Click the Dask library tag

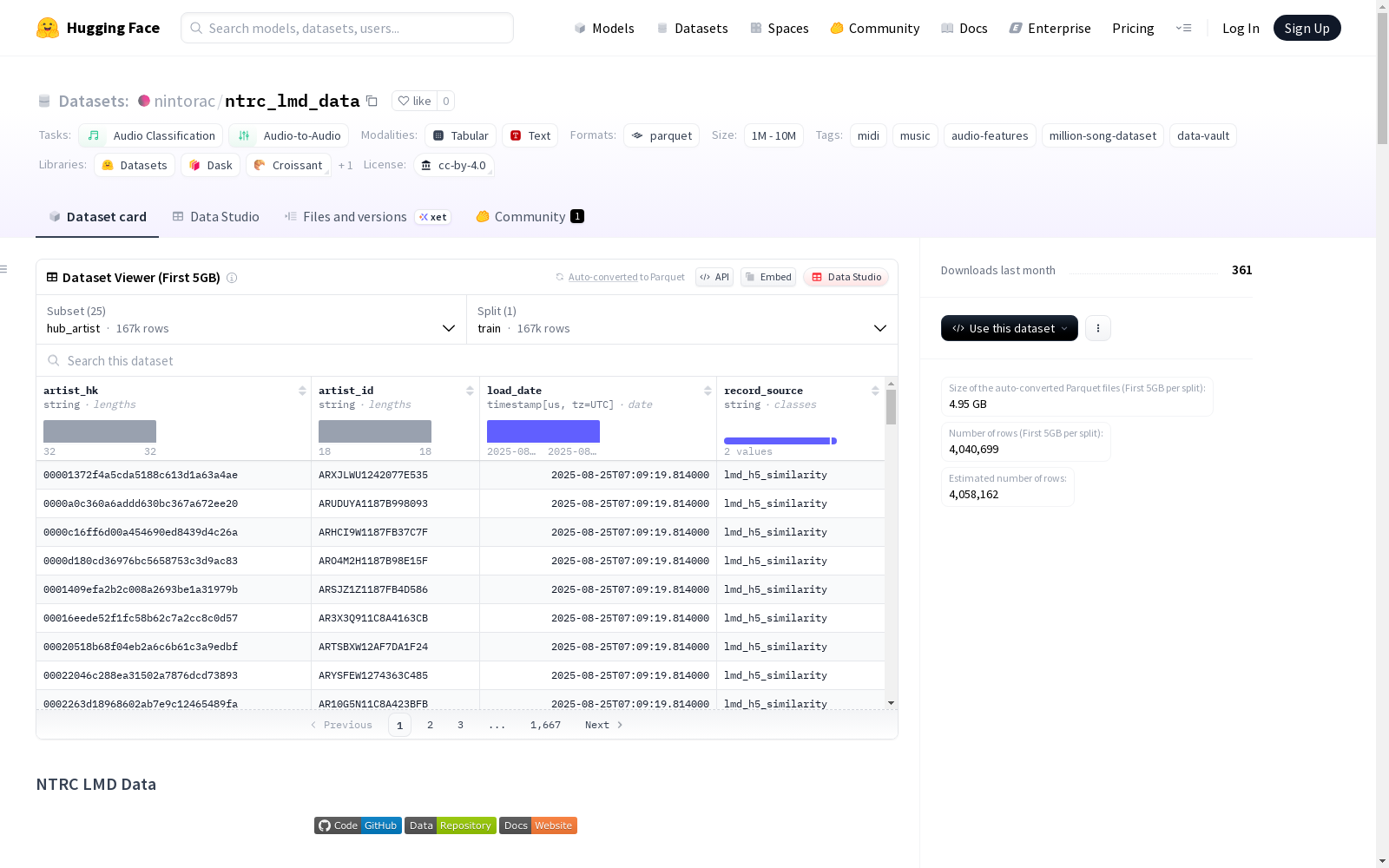point(211,165)
